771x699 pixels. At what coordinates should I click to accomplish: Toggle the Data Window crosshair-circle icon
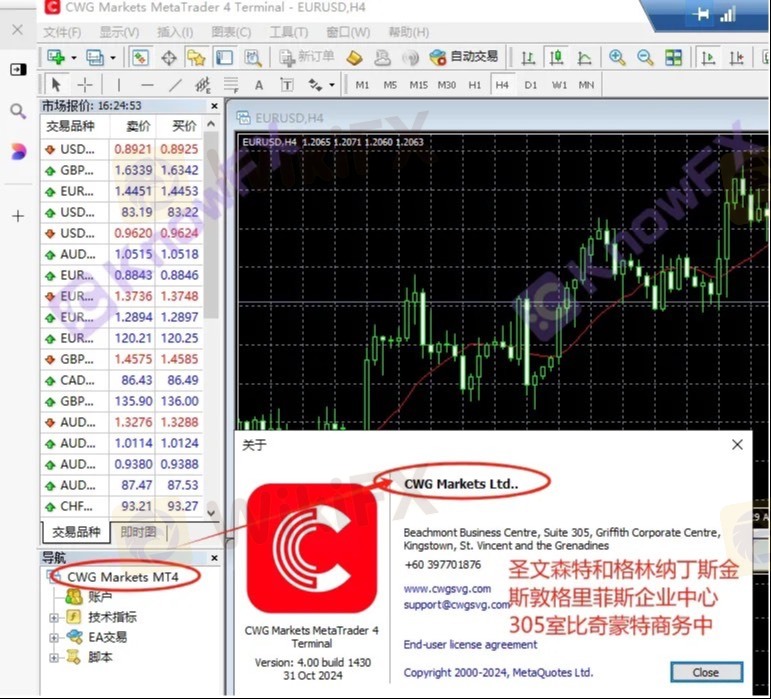click(169, 58)
